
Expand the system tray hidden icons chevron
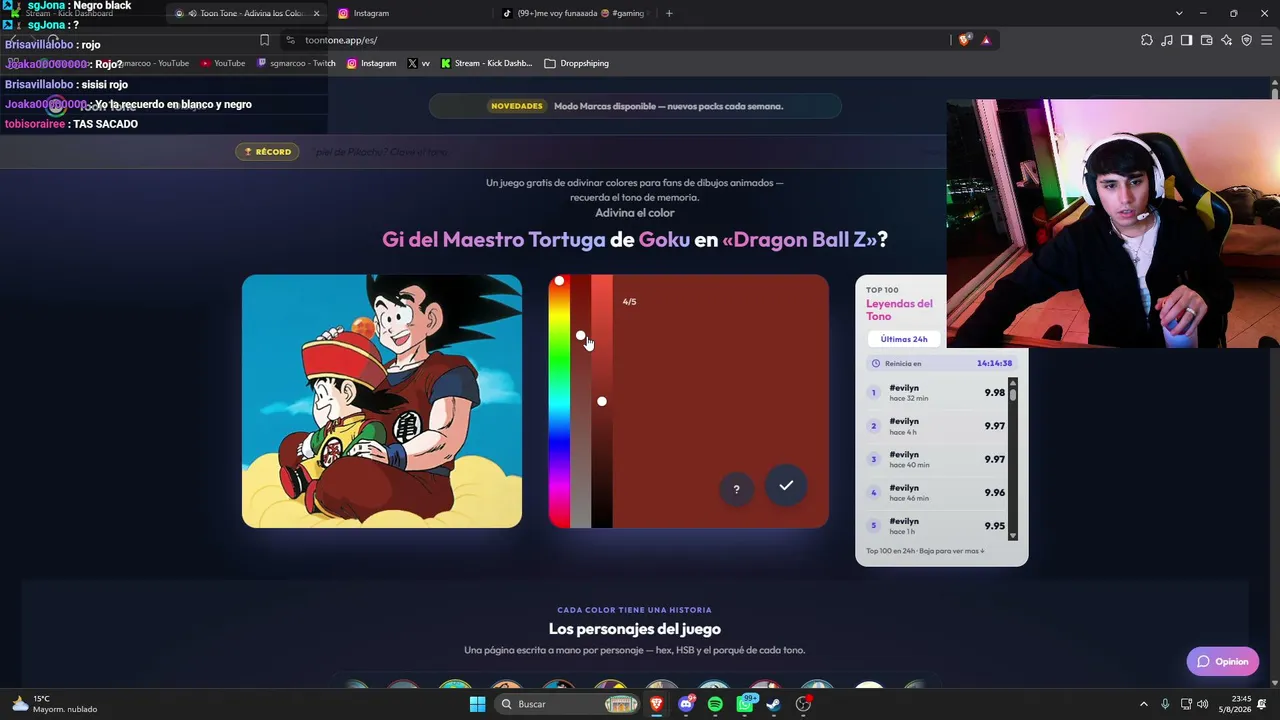click(1144, 704)
